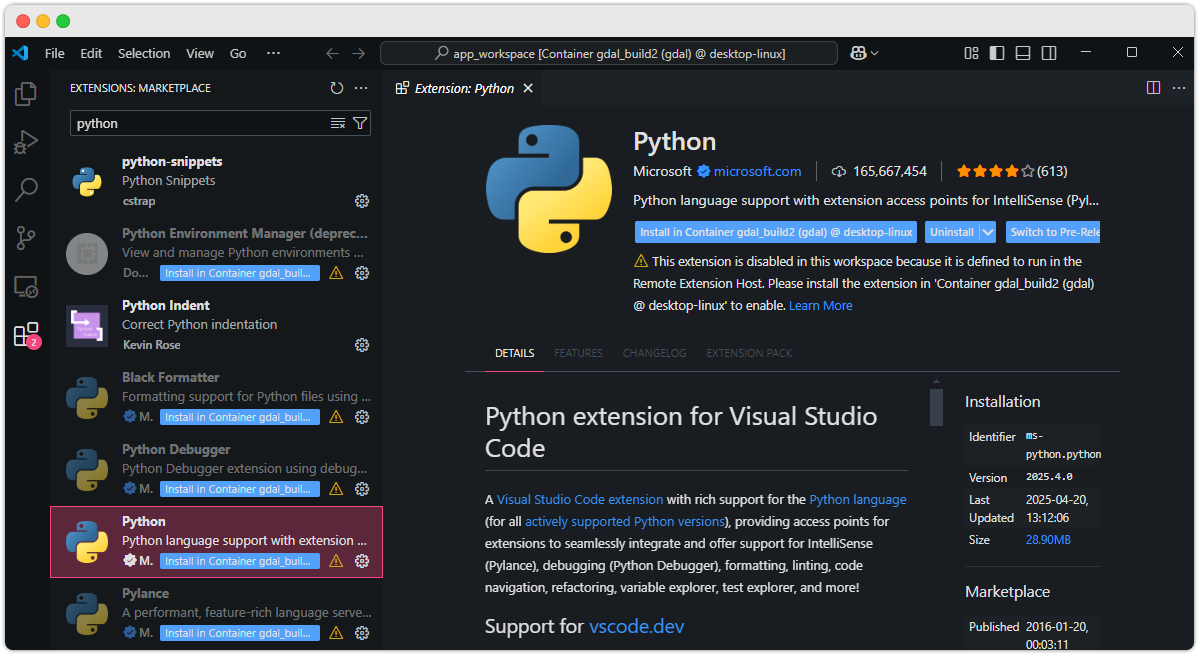Install Python in Container gdal_build2
Image resolution: width=1199 pixels, height=655 pixels.
(775, 232)
